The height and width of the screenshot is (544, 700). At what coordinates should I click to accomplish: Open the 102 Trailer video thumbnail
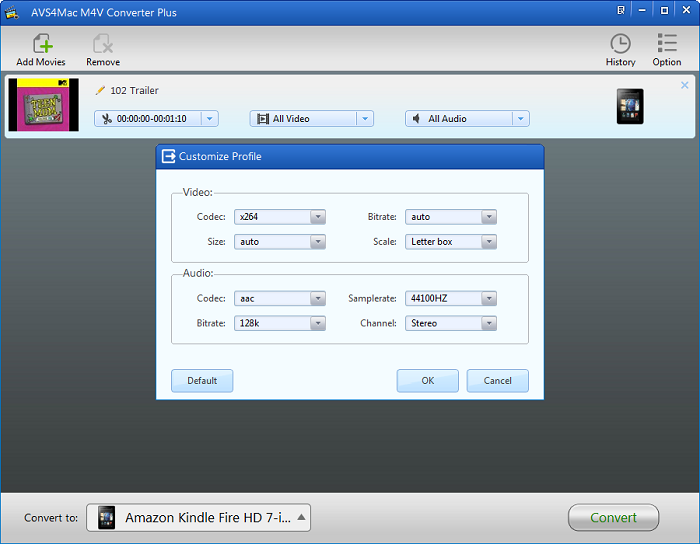coord(44,105)
